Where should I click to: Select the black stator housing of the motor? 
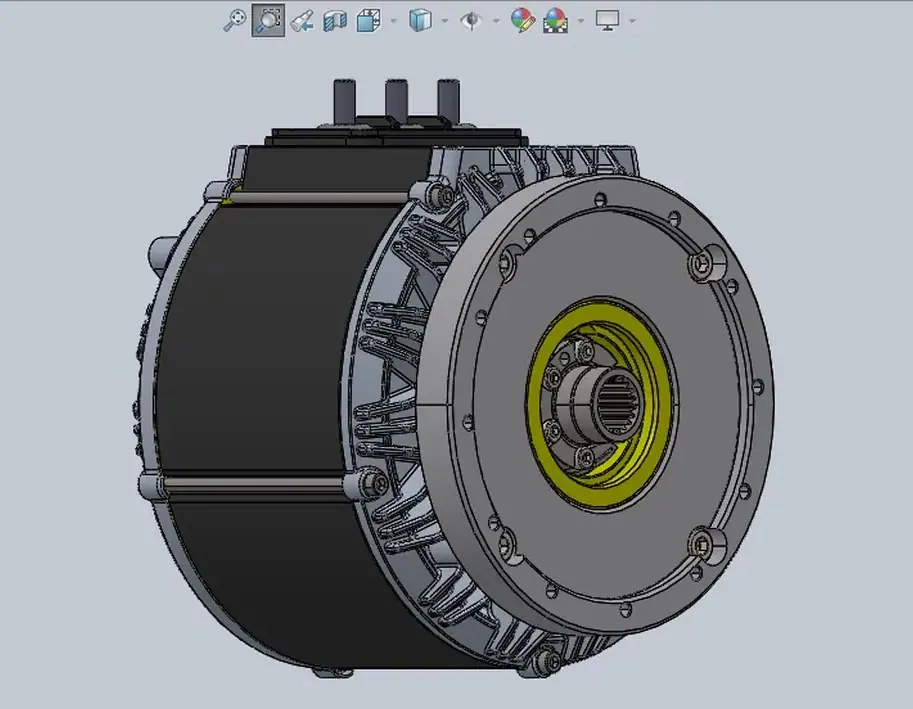(256, 349)
